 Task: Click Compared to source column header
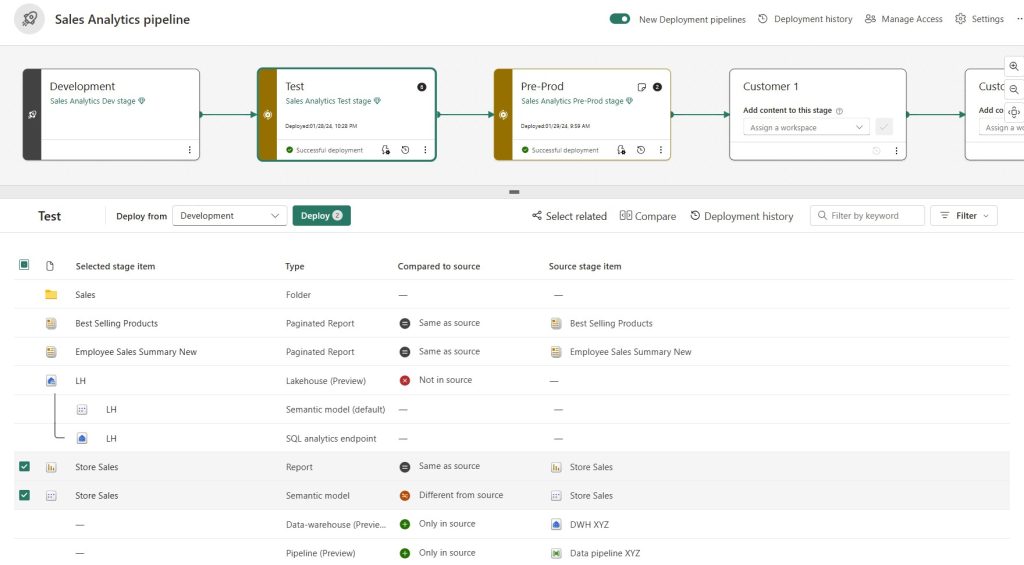(439, 266)
